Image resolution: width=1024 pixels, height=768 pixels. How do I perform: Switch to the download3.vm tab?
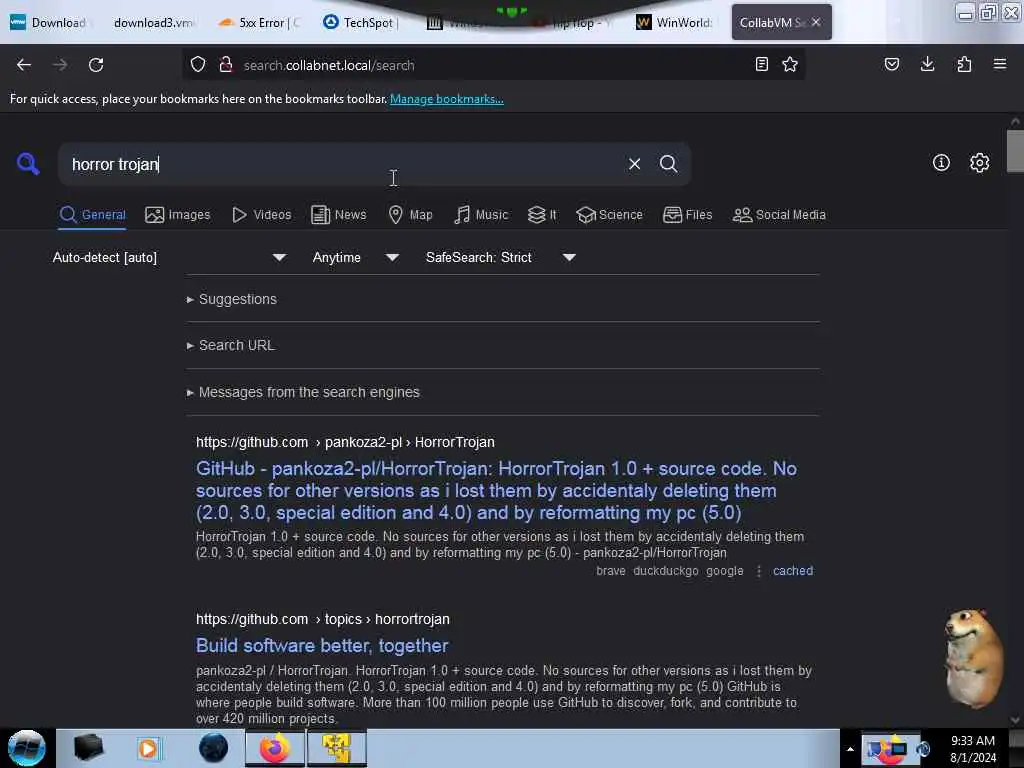click(x=153, y=22)
